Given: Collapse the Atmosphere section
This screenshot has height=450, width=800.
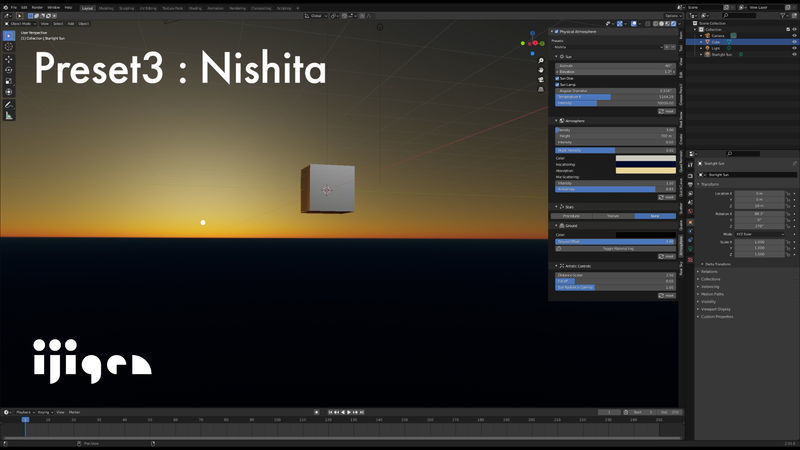Looking at the screenshot, I should [x=556, y=121].
